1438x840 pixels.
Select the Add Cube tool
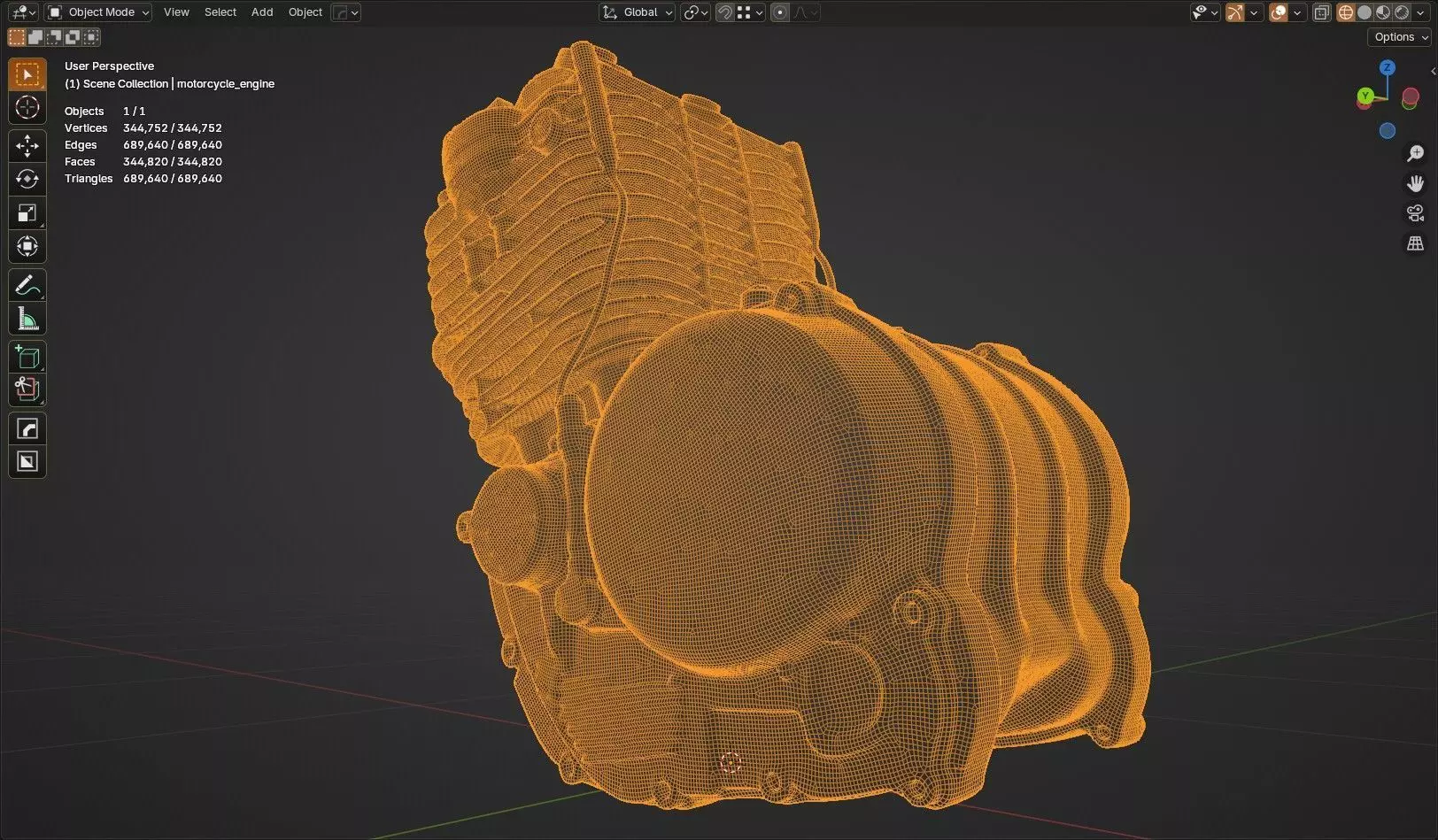[x=27, y=357]
